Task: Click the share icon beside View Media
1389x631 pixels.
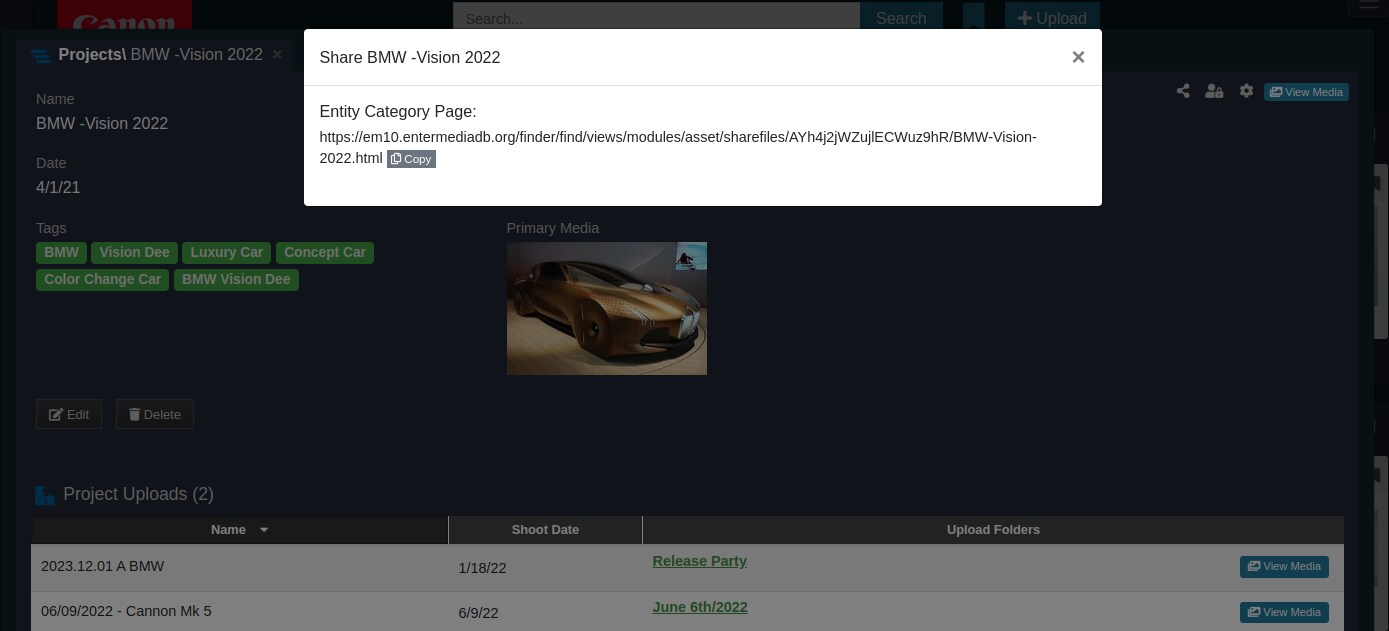Action: pyautogui.click(x=1183, y=91)
